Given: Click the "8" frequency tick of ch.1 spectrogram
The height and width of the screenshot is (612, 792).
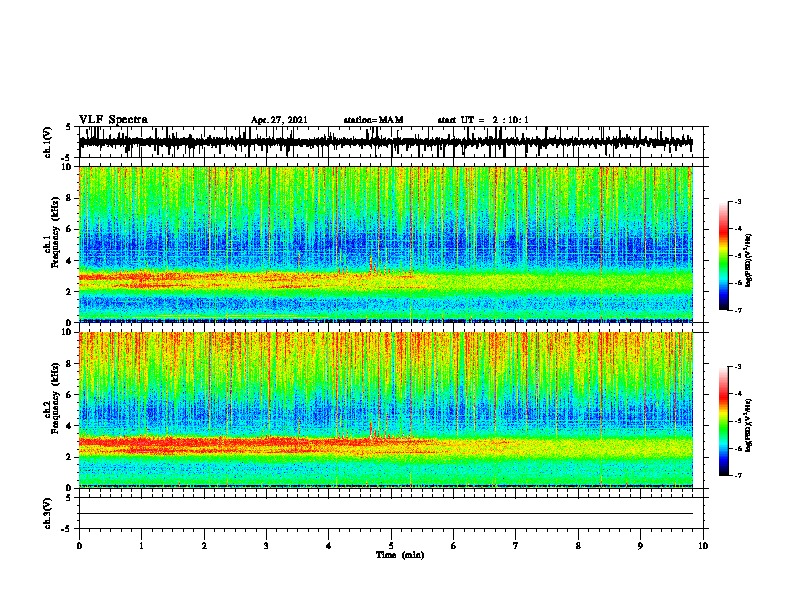Looking at the screenshot, I should [x=71, y=198].
